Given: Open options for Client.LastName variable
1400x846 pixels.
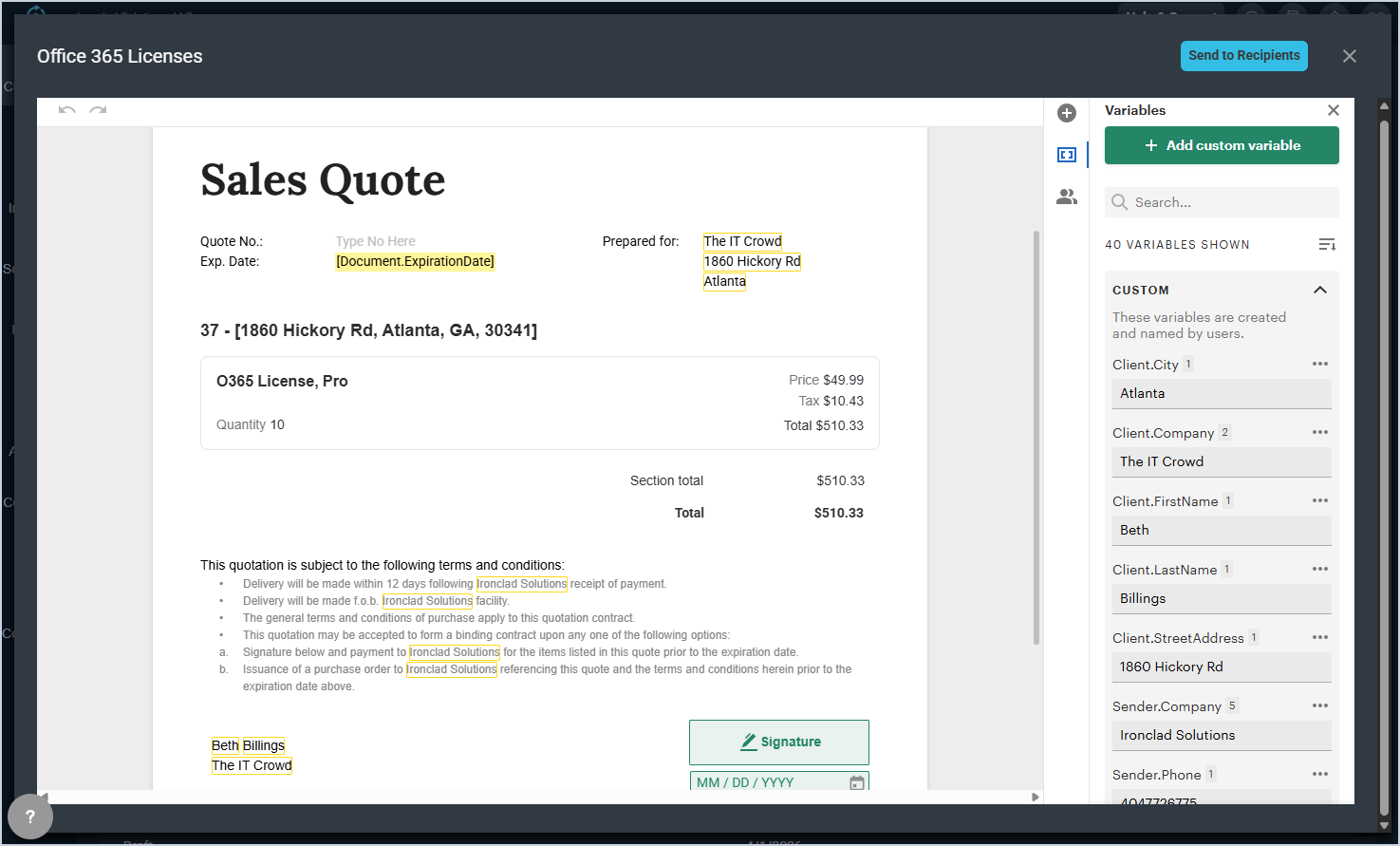Looking at the screenshot, I should (x=1320, y=570).
